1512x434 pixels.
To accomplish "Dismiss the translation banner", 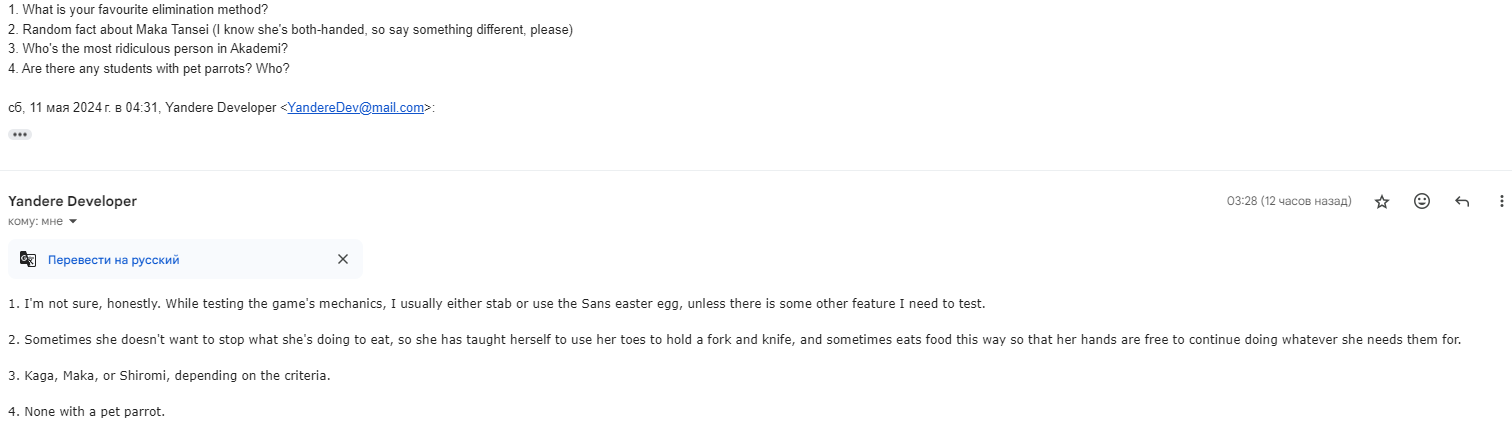I will point(343,259).
